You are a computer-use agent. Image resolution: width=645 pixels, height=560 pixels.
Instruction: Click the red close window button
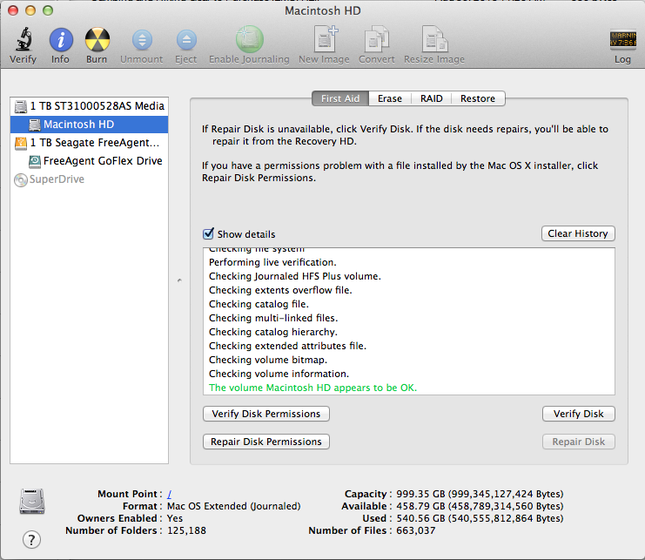(x=13, y=10)
